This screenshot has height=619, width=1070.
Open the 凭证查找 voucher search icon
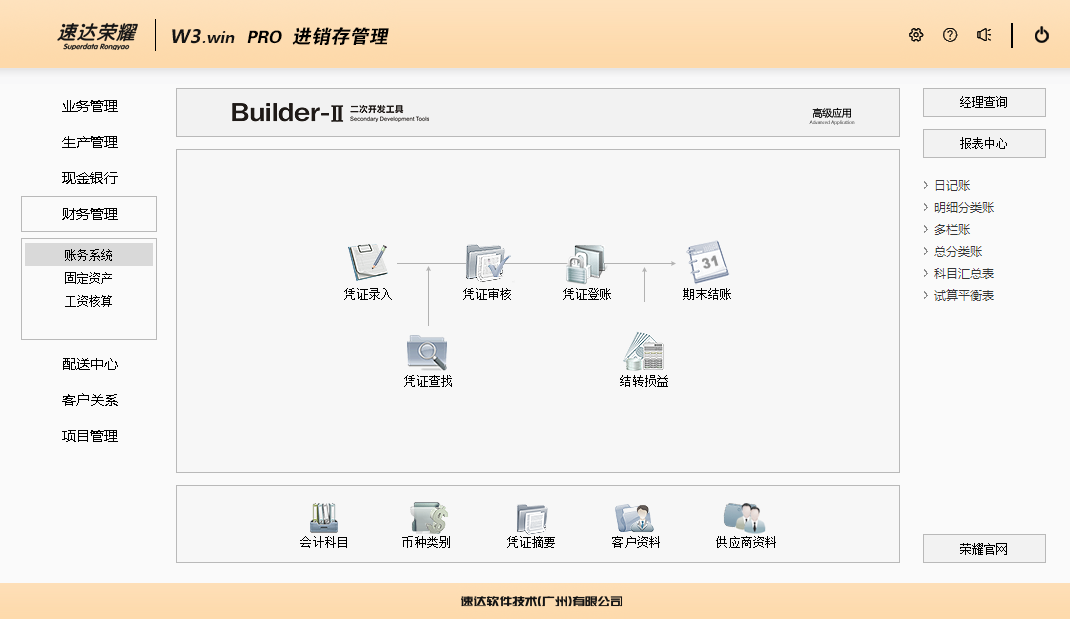[427, 352]
